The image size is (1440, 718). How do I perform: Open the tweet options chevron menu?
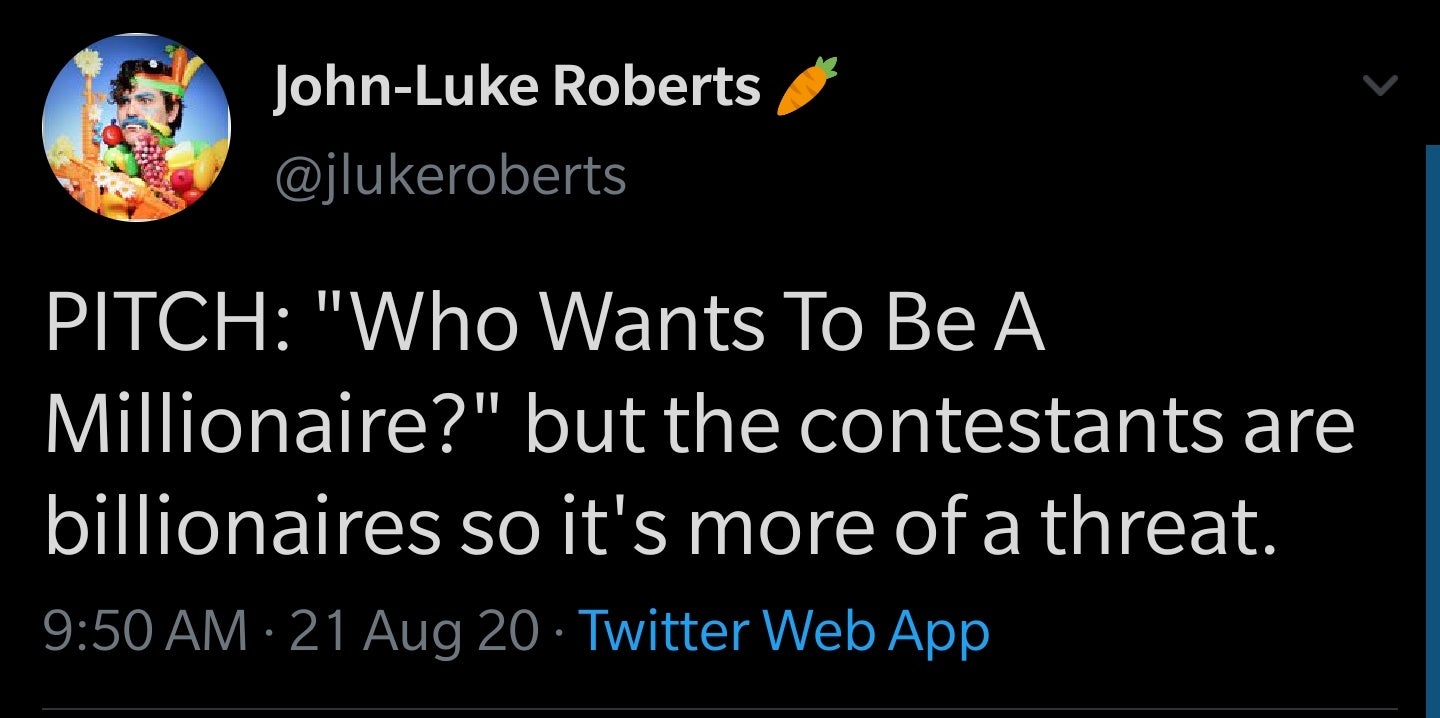click(1380, 88)
